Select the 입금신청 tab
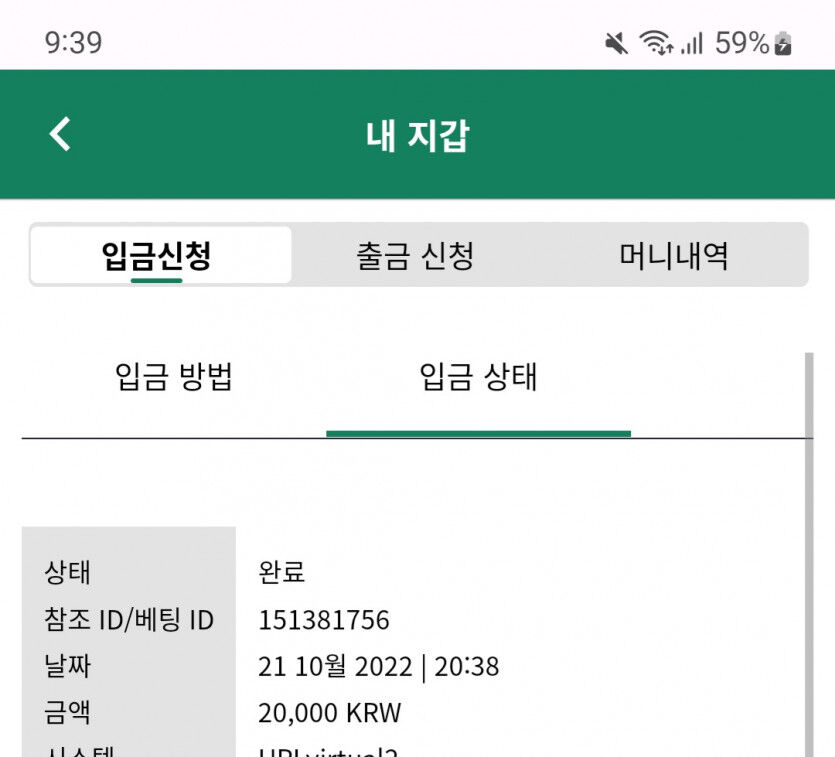The width and height of the screenshot is (835, 757). 161,255
